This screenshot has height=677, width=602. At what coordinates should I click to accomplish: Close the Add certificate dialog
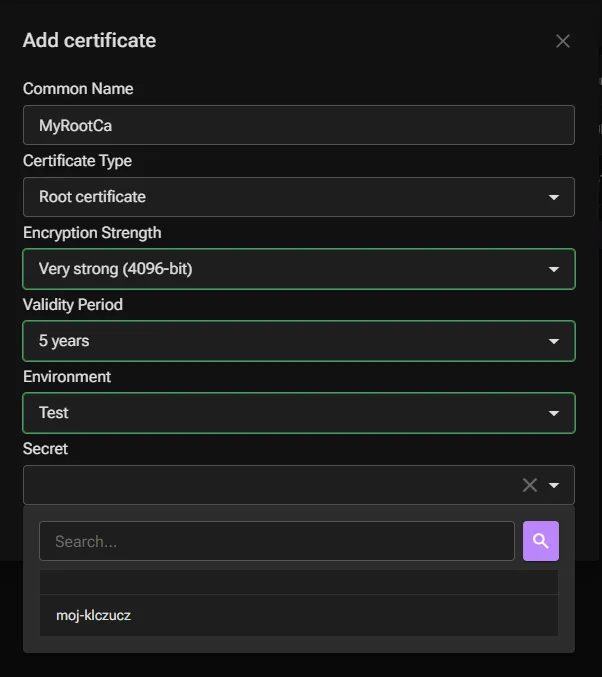click(563, 41)
